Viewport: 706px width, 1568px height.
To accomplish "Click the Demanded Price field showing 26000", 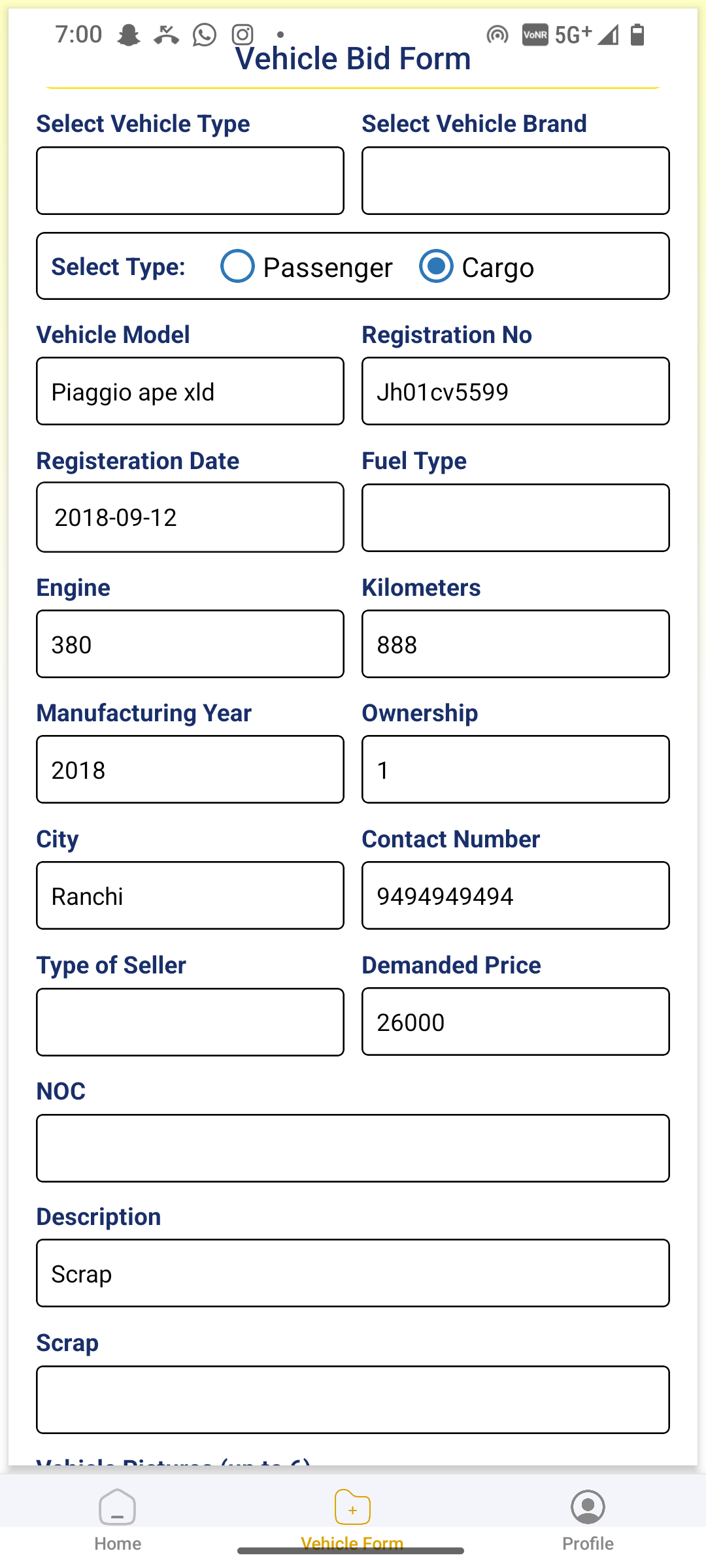I will coord(516,1022).
